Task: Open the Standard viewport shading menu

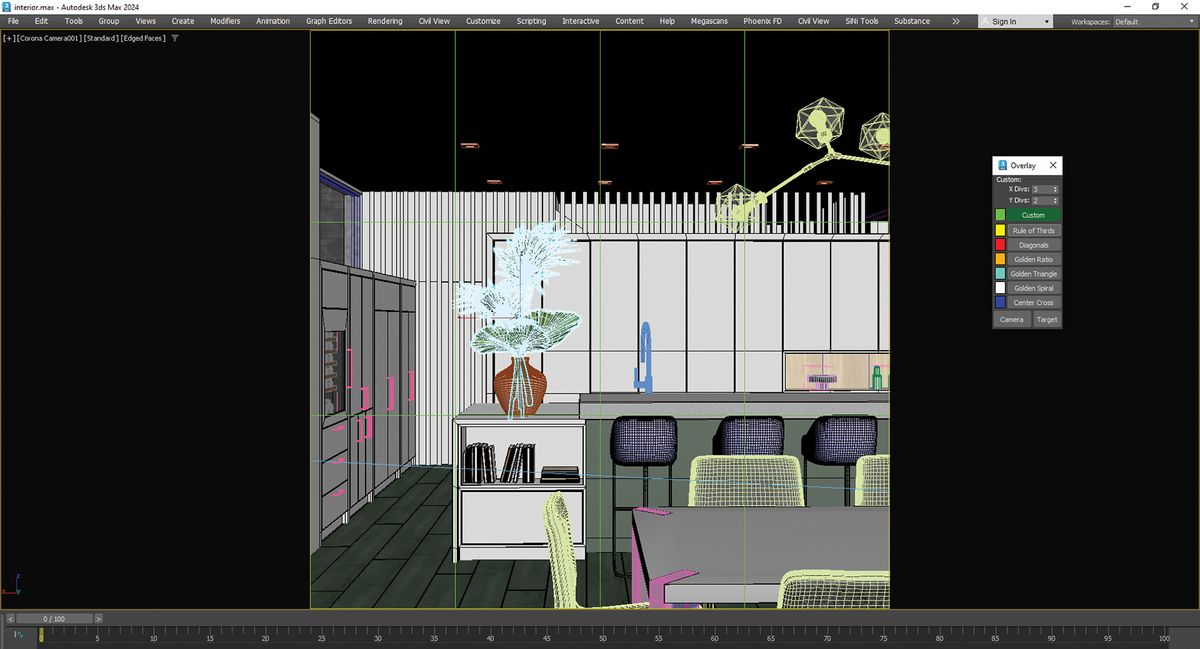Action: point(100,38)
